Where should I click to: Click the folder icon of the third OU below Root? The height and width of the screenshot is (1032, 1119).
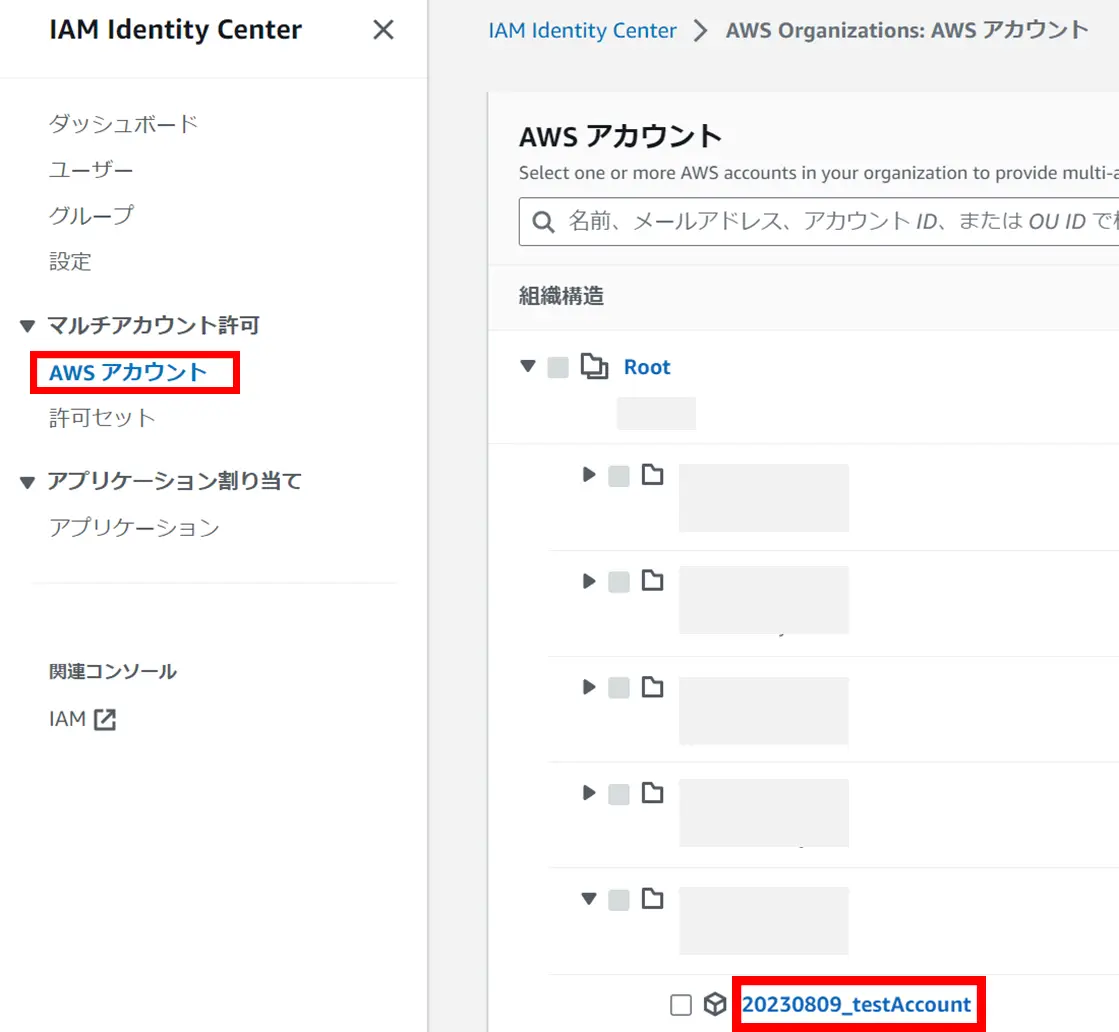point(652,687)
